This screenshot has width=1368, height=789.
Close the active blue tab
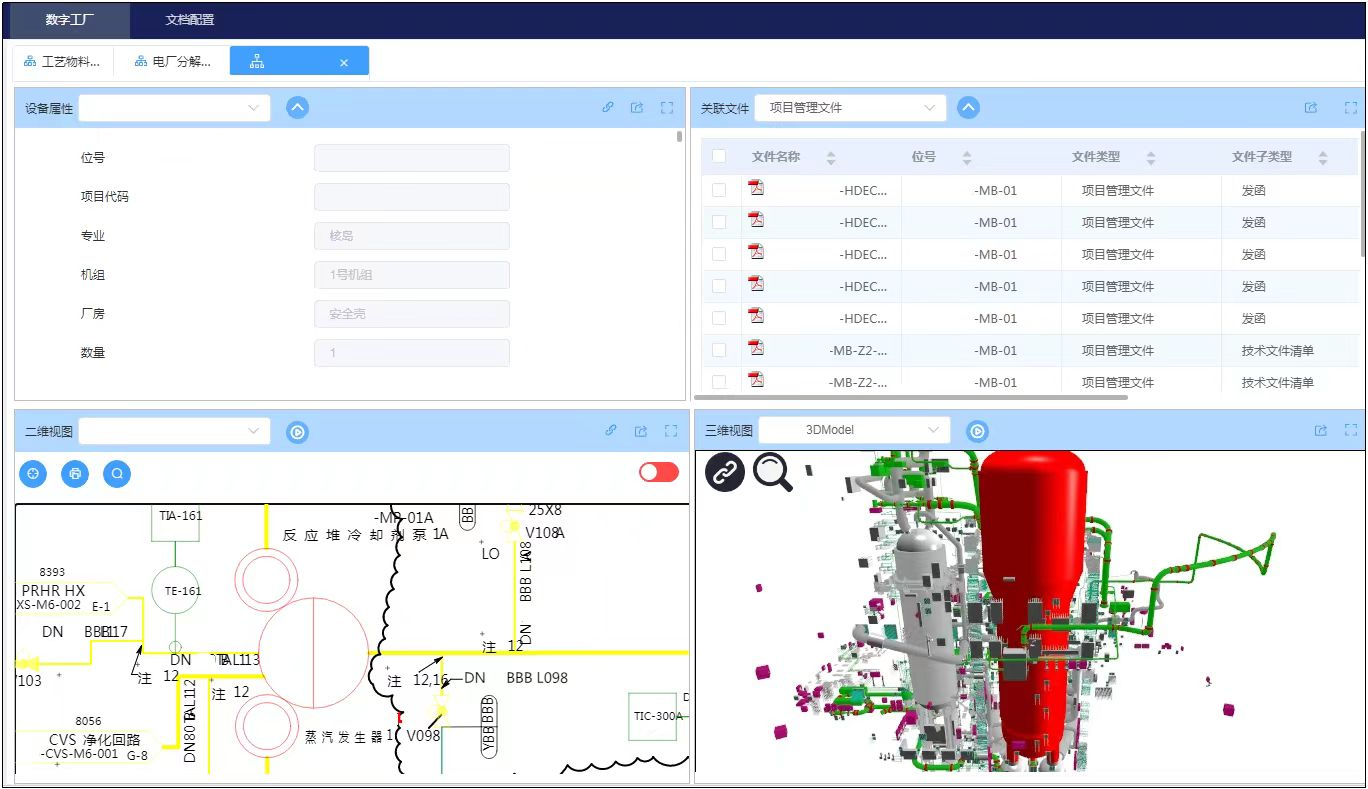tap(344, 63)
